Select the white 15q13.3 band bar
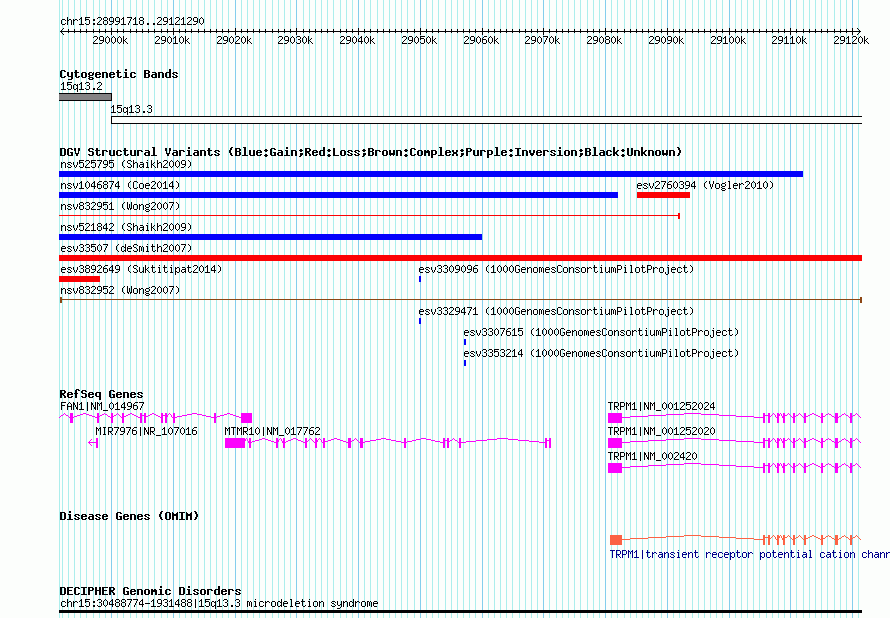Screen dimensions: 890x618 coord(486,120)
